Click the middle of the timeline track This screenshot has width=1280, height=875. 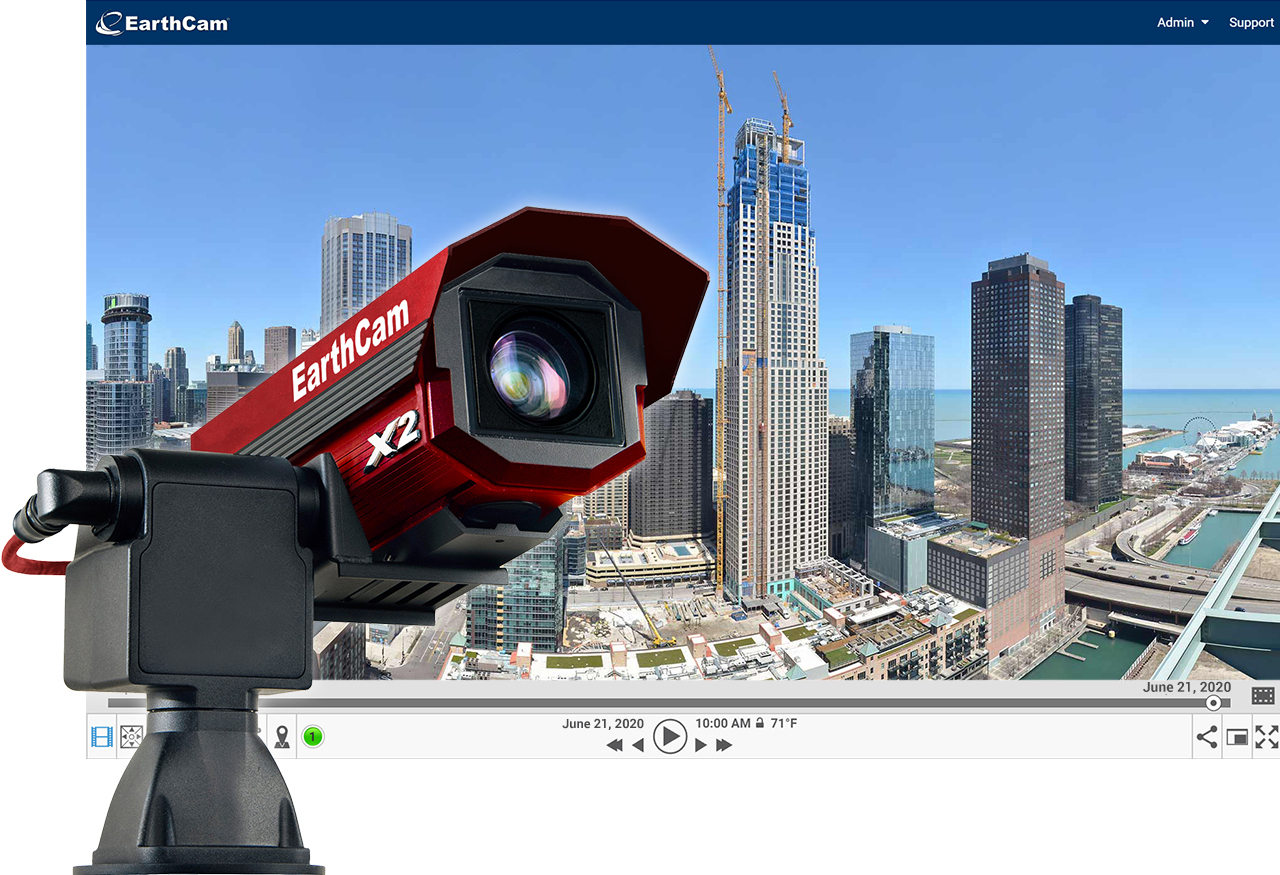[668, 703]
